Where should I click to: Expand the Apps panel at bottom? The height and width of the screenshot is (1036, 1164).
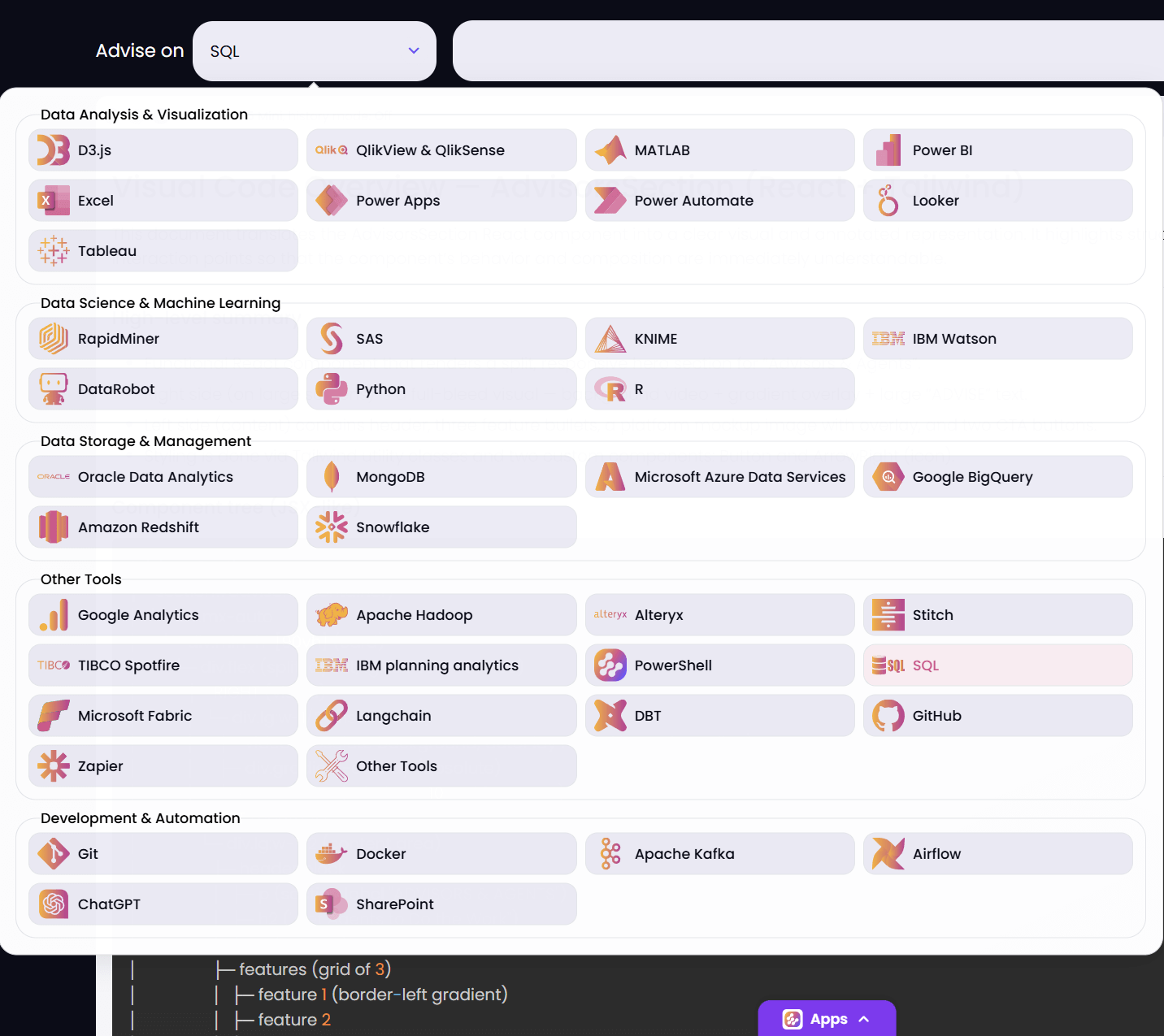[827, 1019]
